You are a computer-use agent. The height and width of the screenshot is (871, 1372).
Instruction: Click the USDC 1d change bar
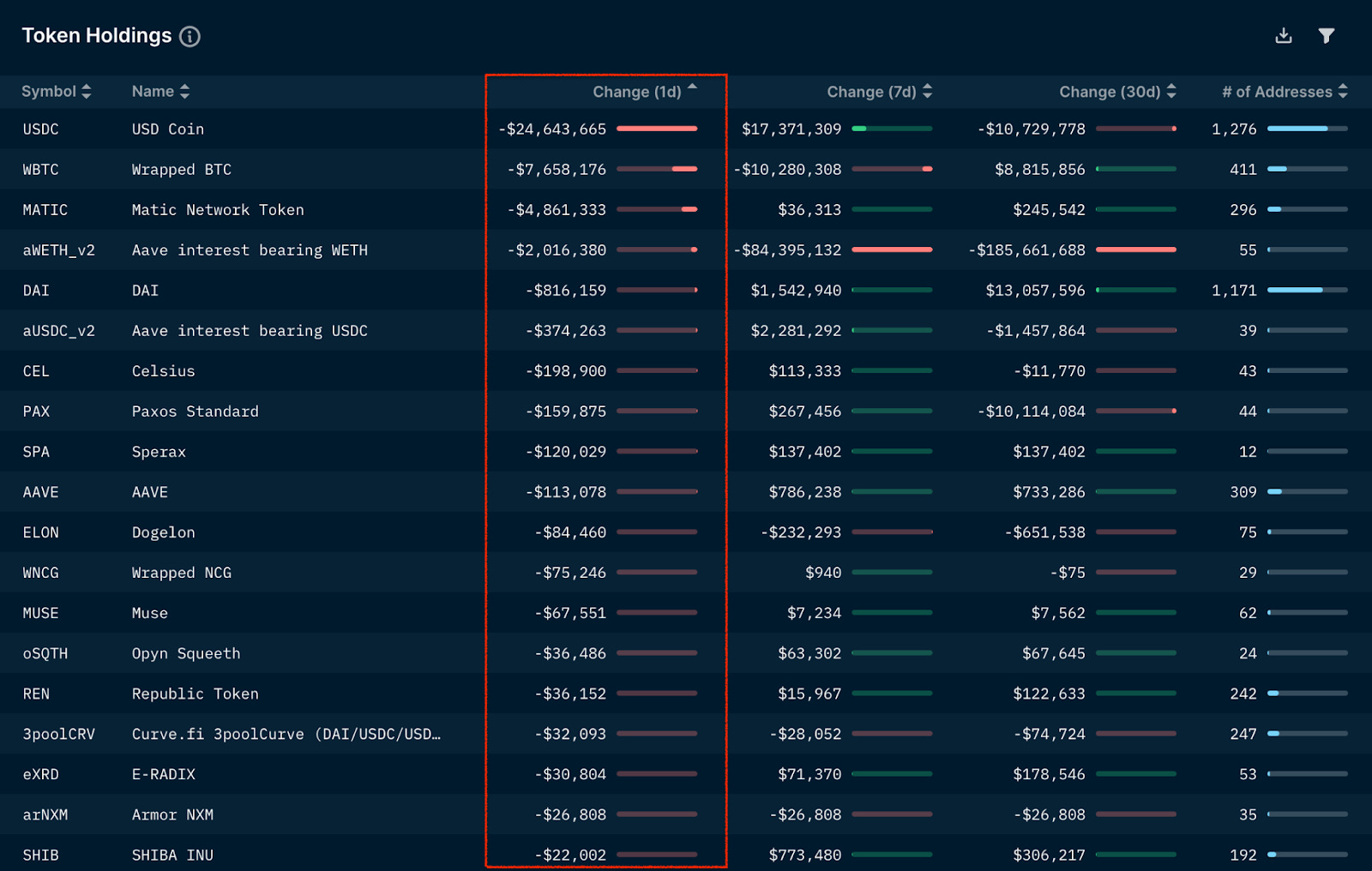pos(657,129)
